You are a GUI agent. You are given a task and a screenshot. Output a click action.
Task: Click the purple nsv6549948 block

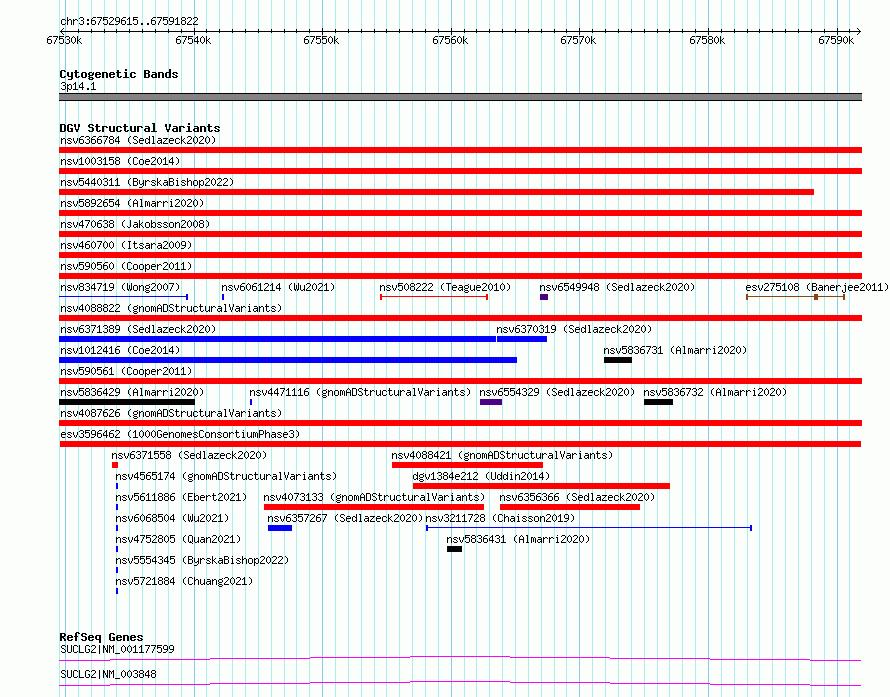[544, 297]
